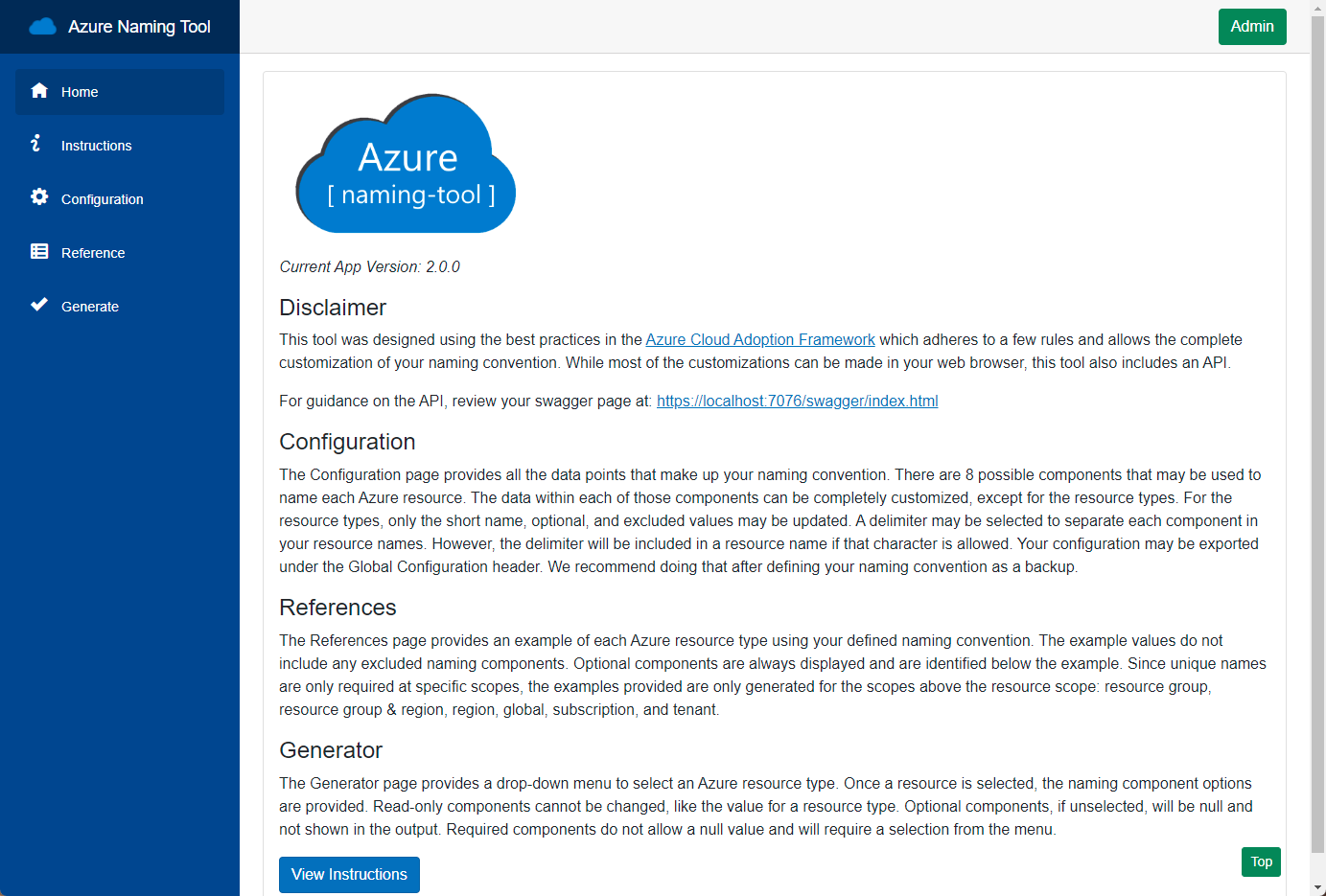This screenshot has height=896, width=1326.
Task: Click the Generate checkmark icon
Action: pos(39,306)
